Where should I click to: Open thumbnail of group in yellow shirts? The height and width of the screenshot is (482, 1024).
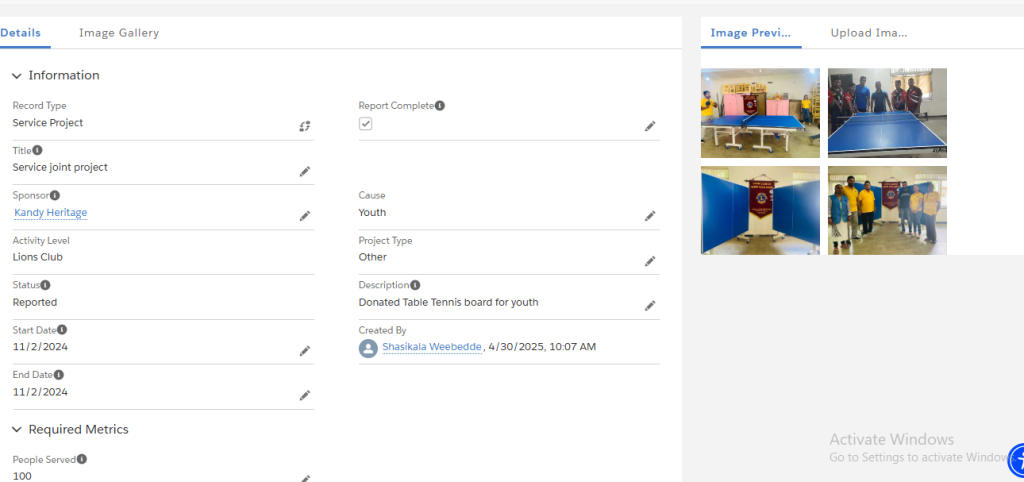[x=887, y=210]
